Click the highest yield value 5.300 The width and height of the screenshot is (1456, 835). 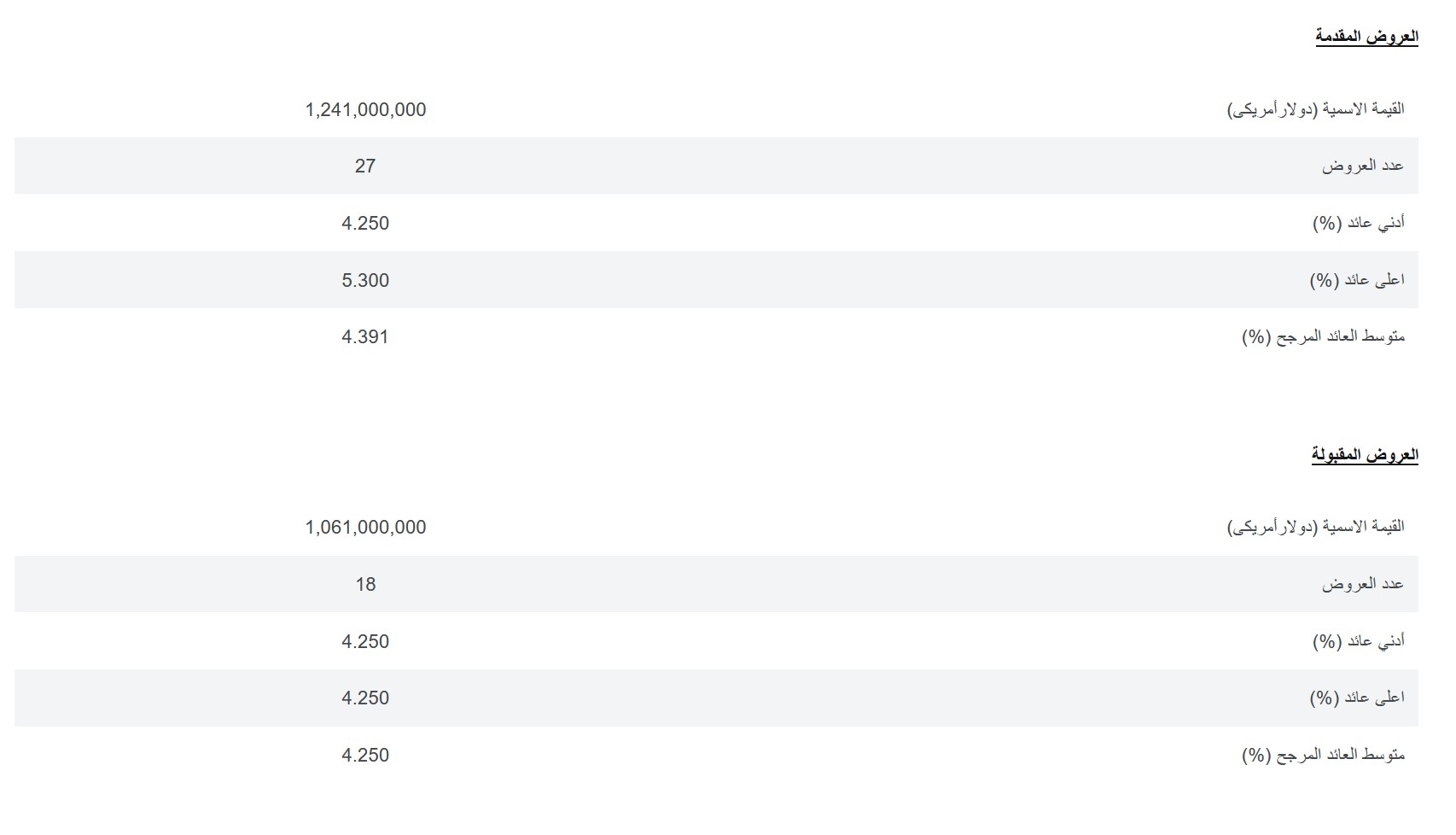365,280
